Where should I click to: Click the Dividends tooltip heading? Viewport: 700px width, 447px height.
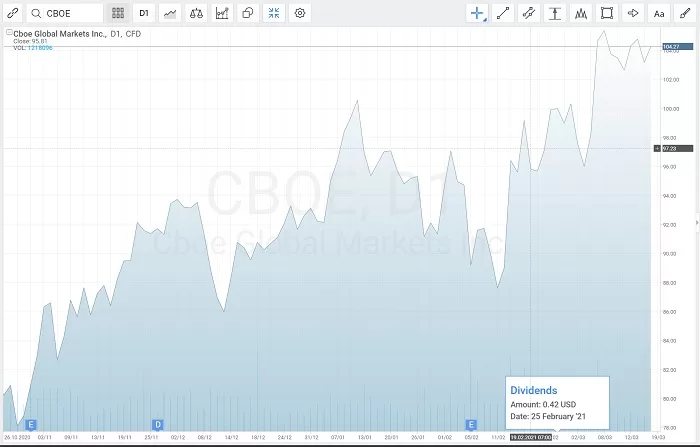click(x=533, y=390)
